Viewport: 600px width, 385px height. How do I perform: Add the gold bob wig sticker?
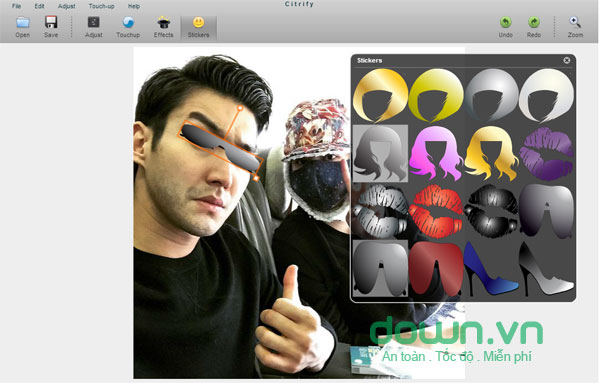(x=380, y=95)
